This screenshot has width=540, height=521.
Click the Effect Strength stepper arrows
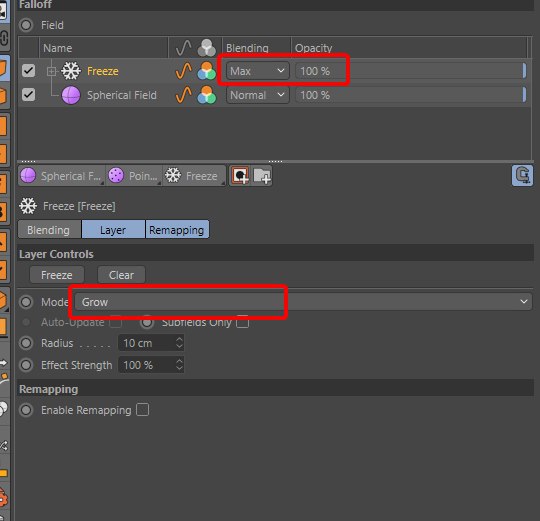click(179, 365)
